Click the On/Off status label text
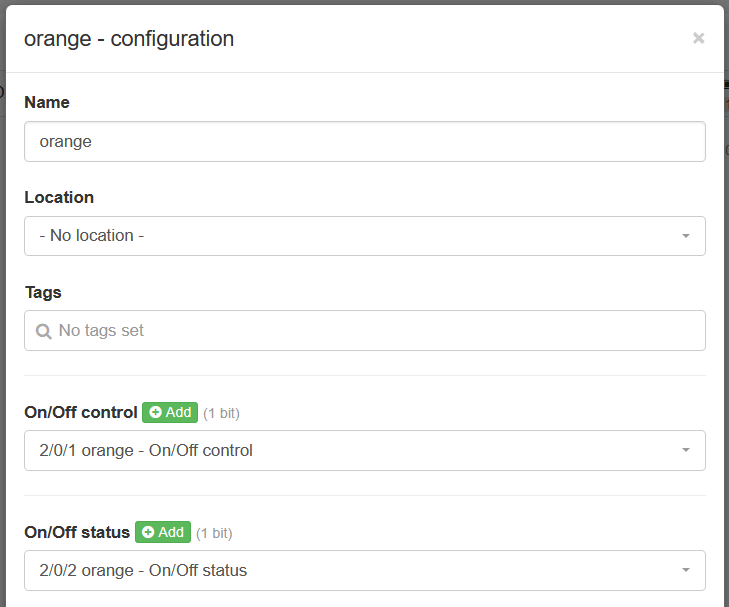The height and width of the screenshot is (607, 729). pos(77,532)
